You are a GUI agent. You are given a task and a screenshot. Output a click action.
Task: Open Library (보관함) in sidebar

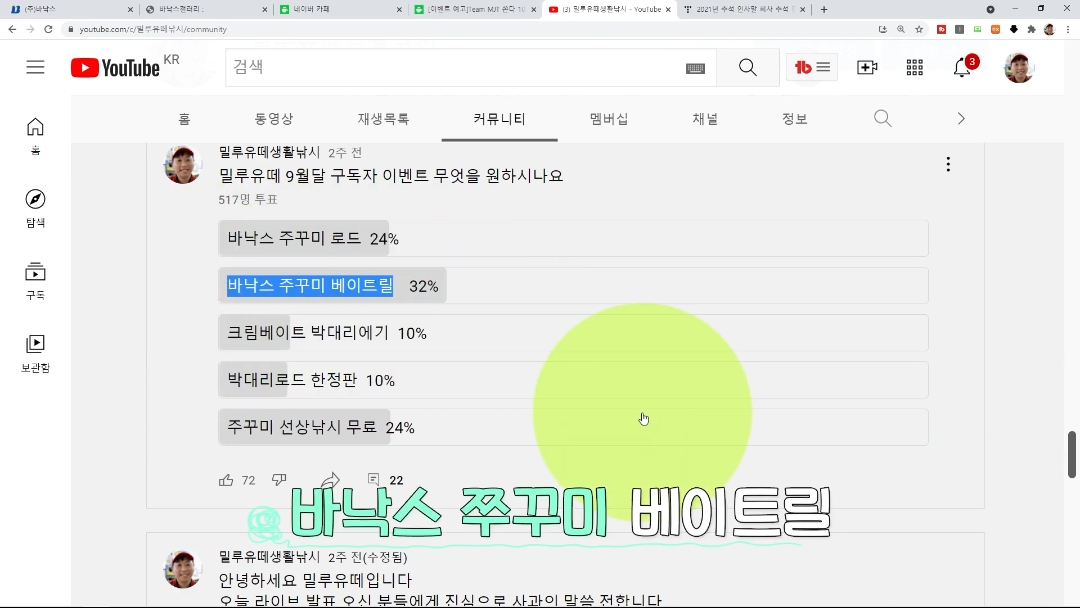tap(35, 353)
